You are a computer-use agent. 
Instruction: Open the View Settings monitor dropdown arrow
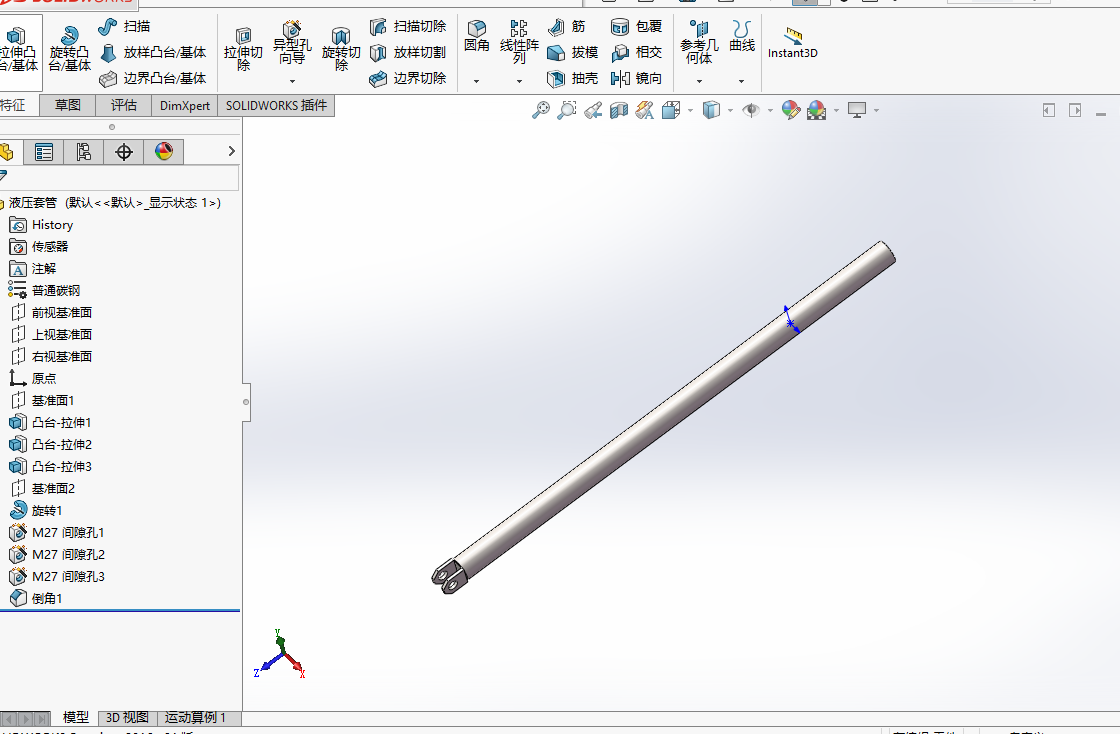tap(876, 111)
